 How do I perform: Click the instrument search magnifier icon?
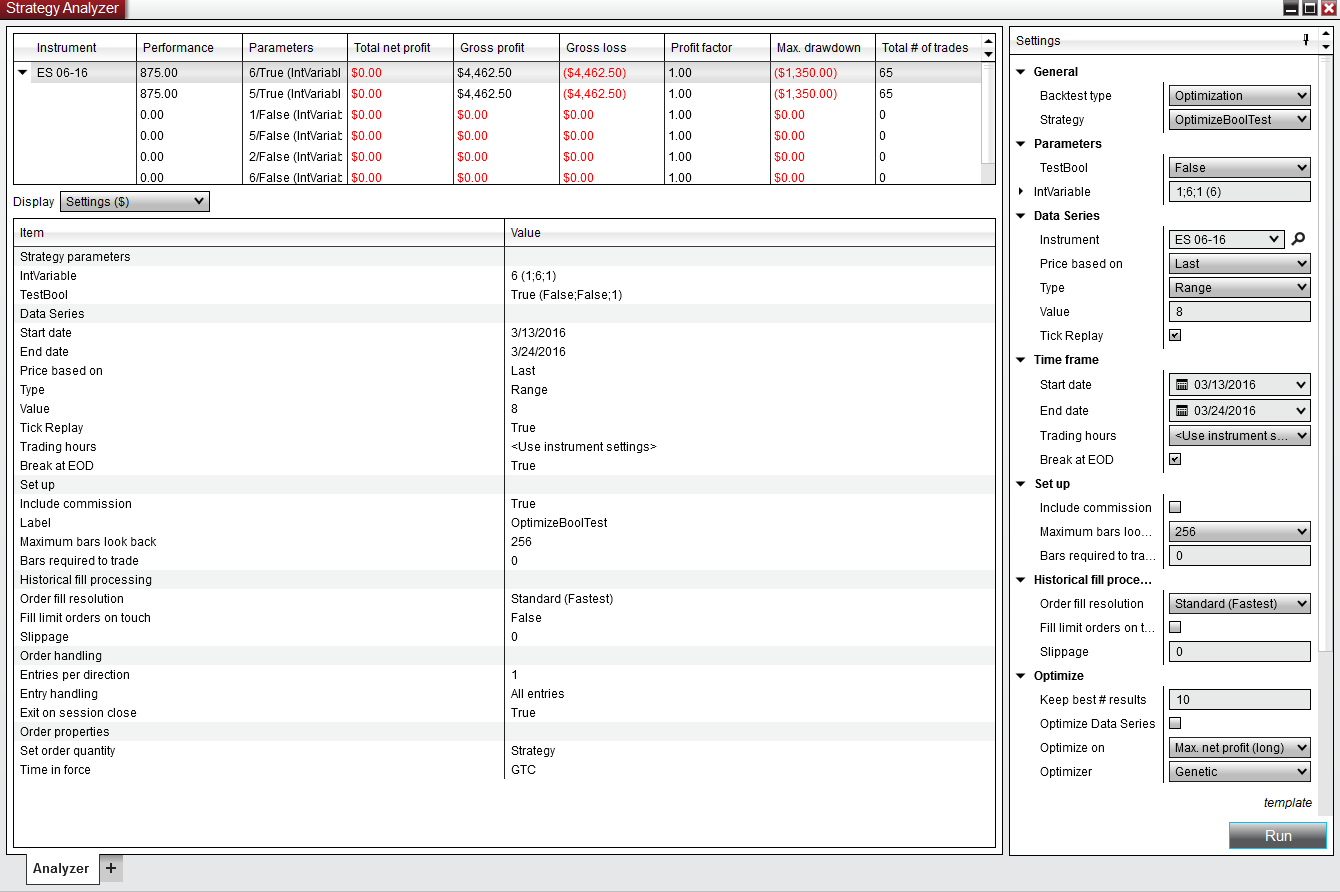1299,239
